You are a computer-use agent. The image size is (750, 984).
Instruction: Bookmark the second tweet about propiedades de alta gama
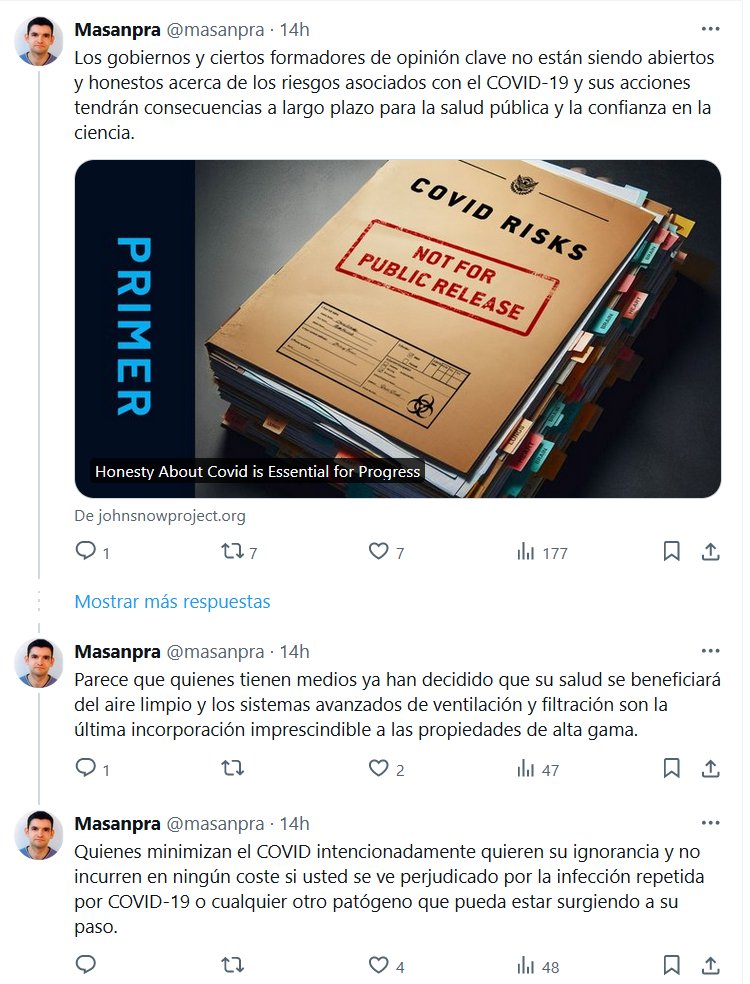coord(672,768)
